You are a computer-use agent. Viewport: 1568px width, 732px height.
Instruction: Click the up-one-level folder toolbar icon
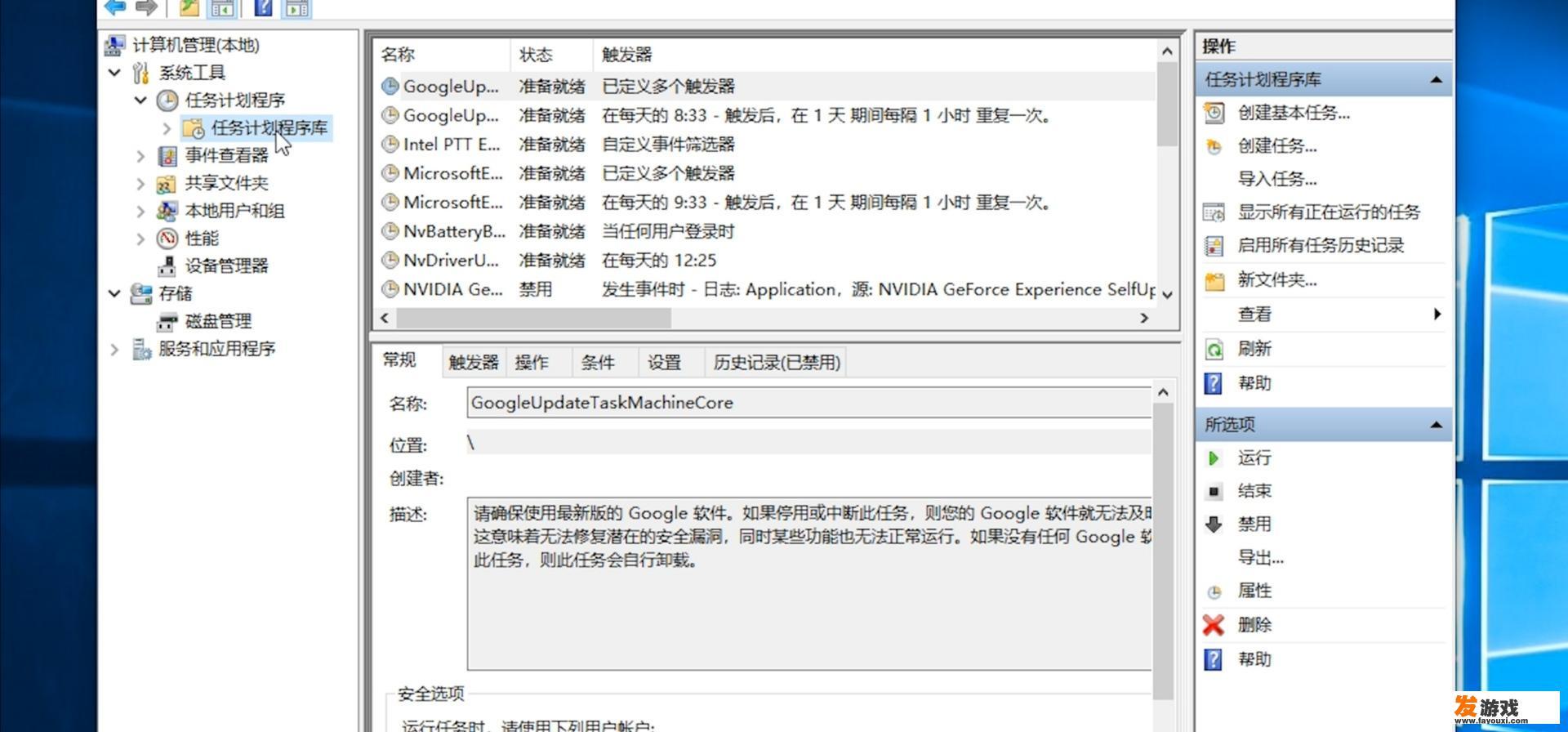pos(189,7)
